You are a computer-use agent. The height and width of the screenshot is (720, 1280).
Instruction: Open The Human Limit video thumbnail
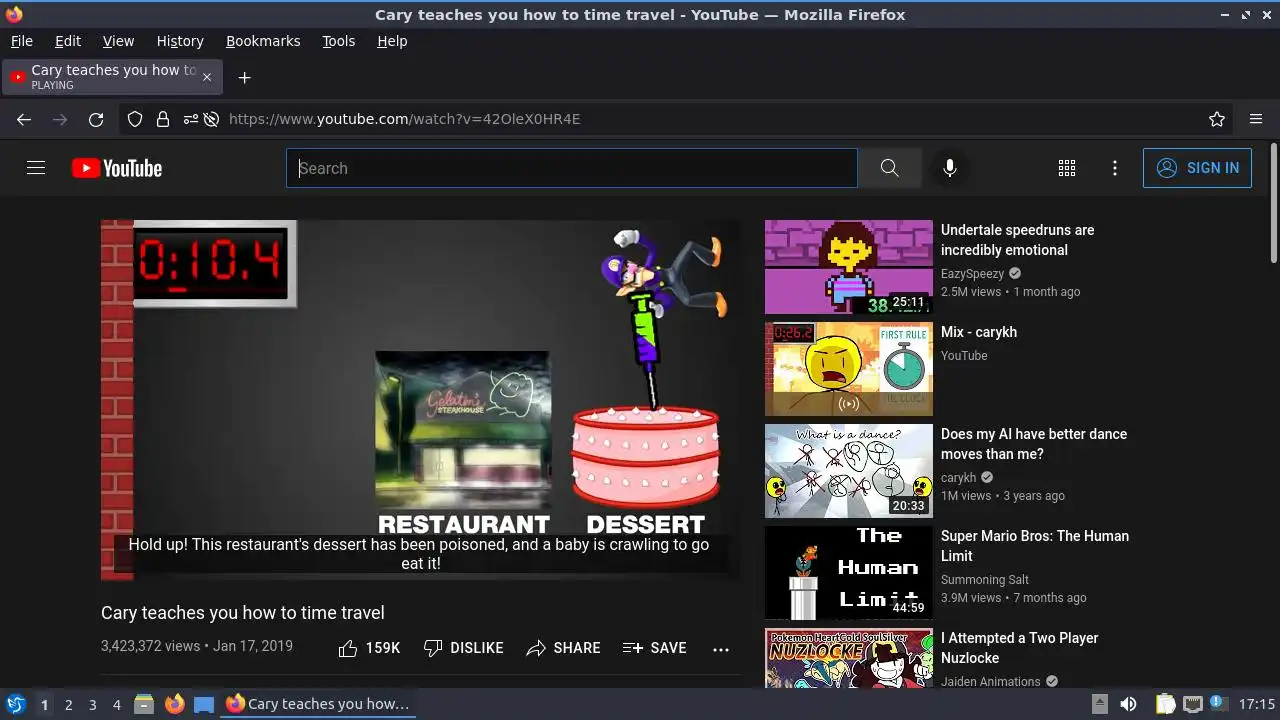(849, 573)
